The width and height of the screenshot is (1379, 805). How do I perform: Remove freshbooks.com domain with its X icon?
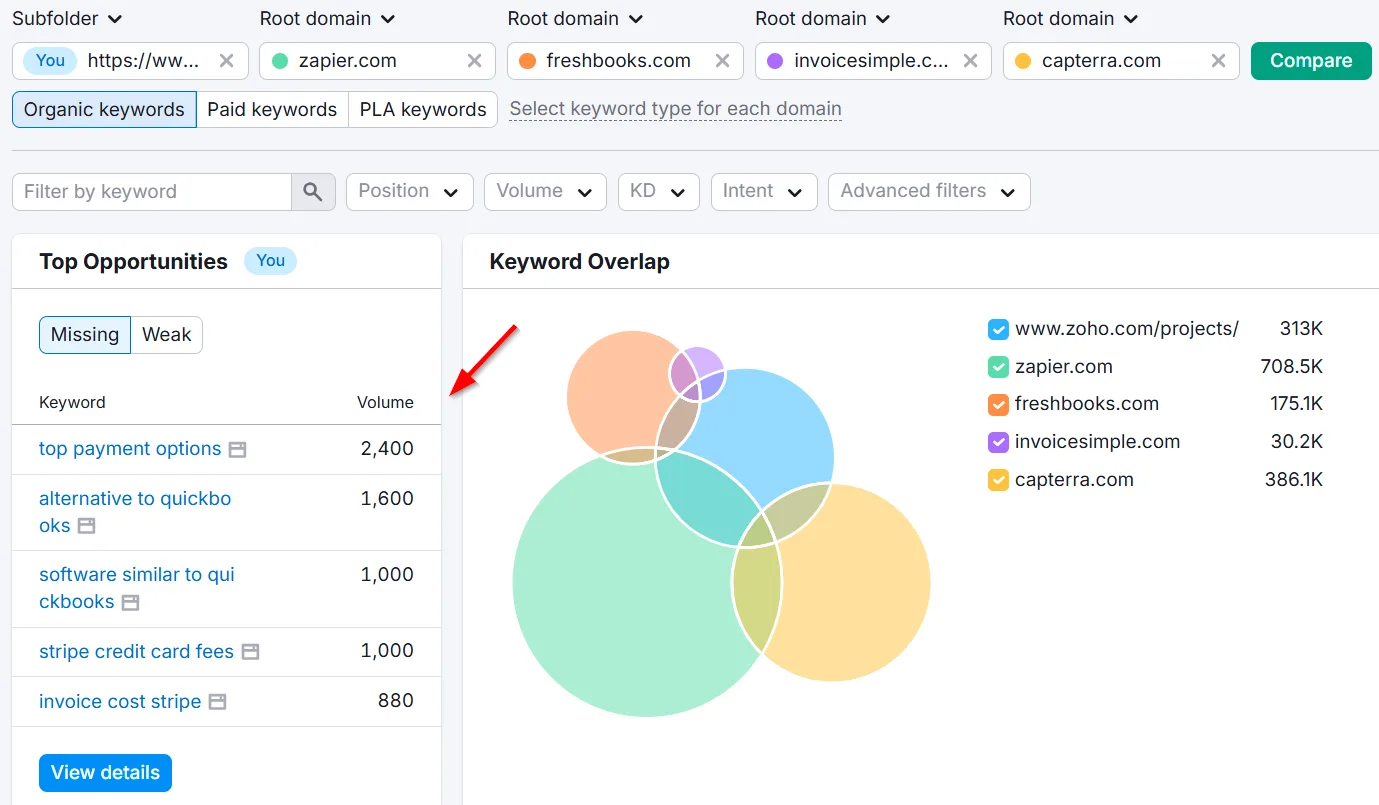coord(722,61)
